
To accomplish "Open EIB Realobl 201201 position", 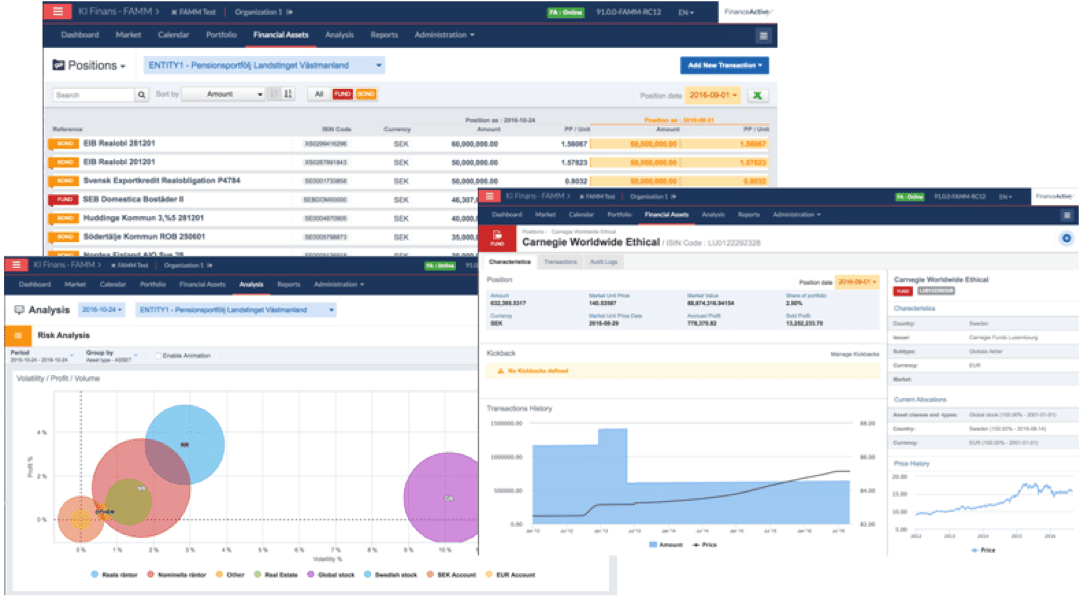I will coord(119,162).
